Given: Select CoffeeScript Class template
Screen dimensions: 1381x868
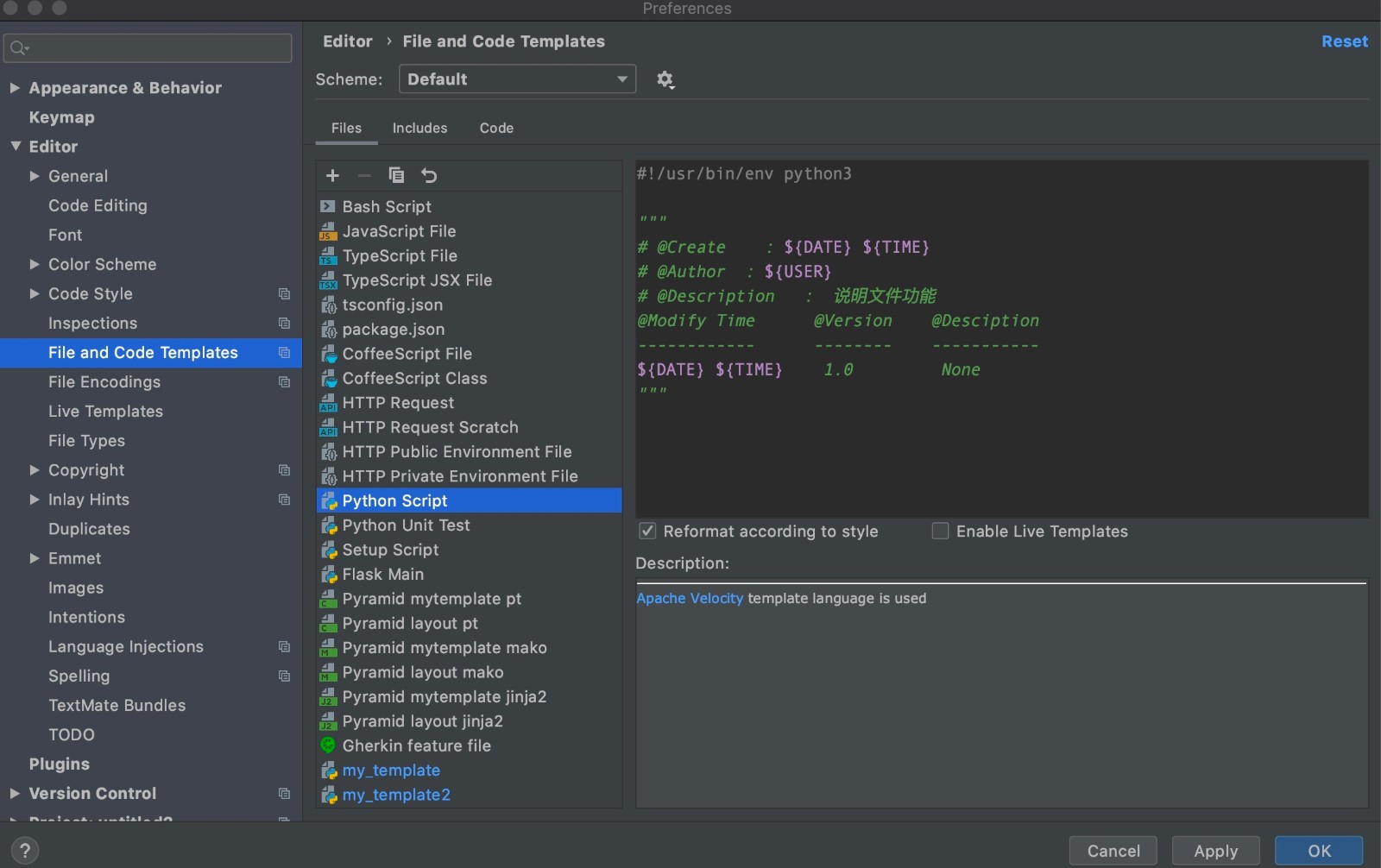Looking at the screenshot, I should click(x=470, y=378).
